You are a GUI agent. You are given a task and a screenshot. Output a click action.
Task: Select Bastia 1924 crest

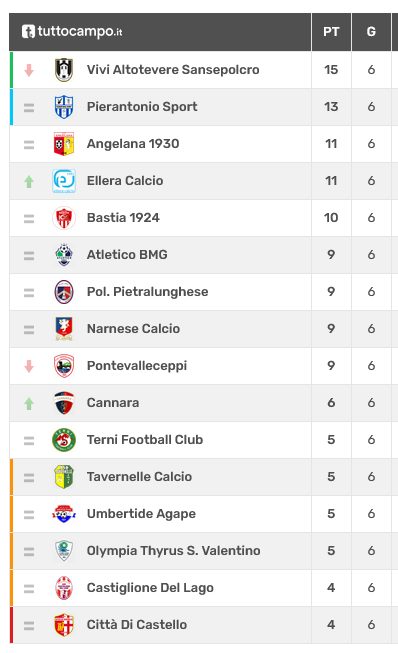tap(64, 218)
